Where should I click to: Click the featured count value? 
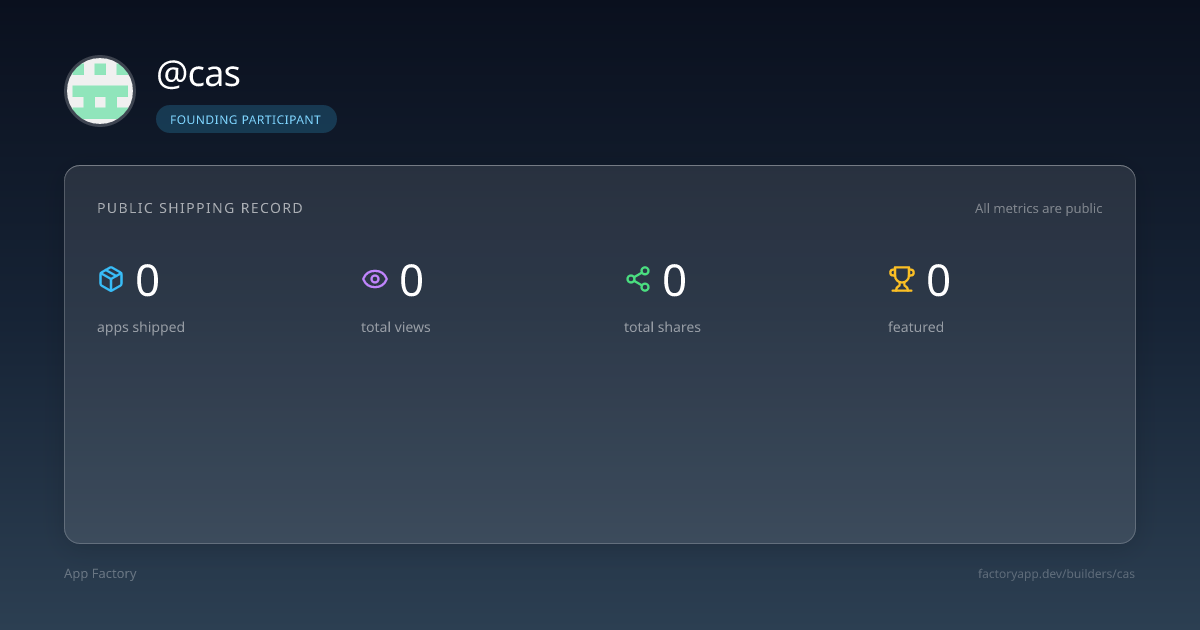click(x=938, y=280)
